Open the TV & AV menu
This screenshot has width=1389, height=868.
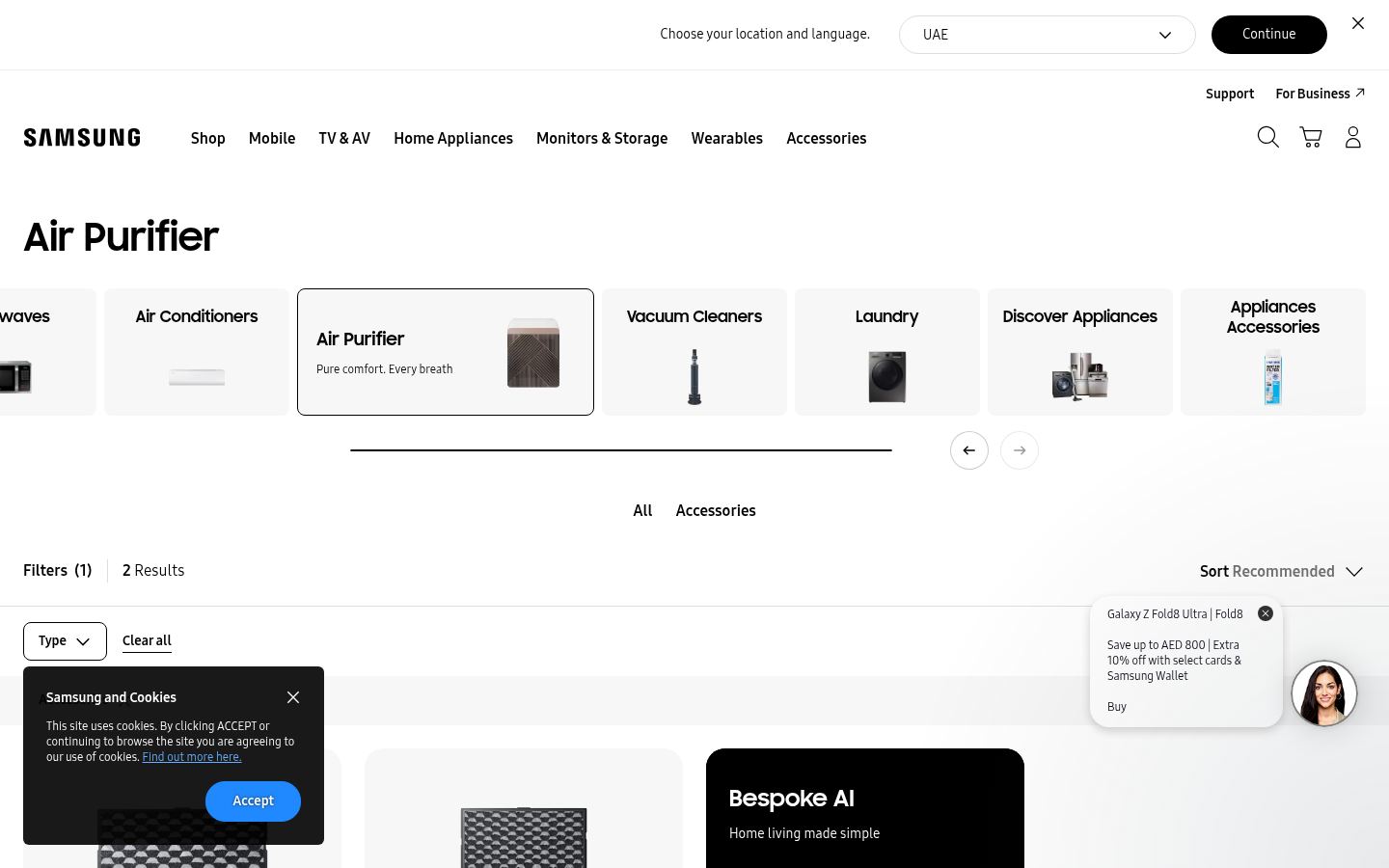pos(344,139)
